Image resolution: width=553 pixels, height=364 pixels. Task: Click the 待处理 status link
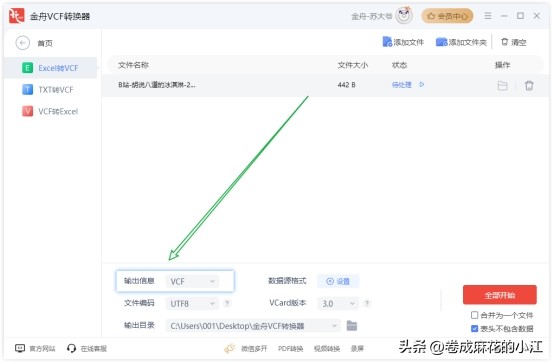[402, 85]
